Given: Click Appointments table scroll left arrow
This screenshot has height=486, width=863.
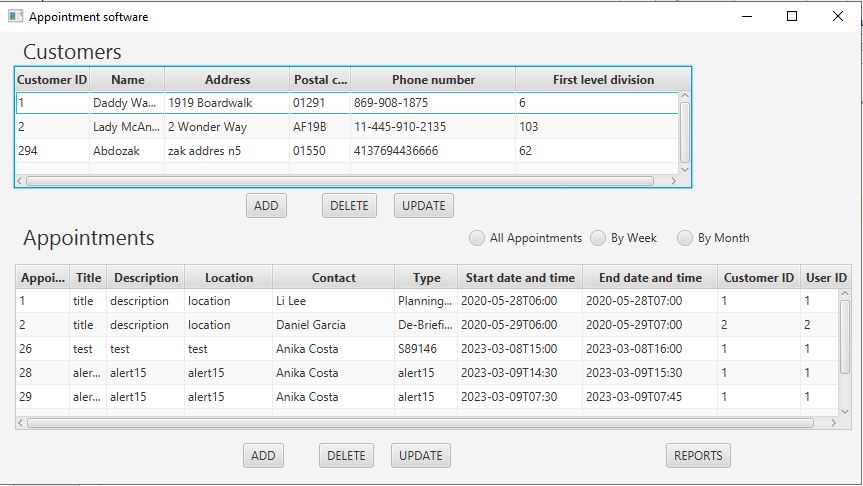Looking at the screenshot, I should [20, 423].
